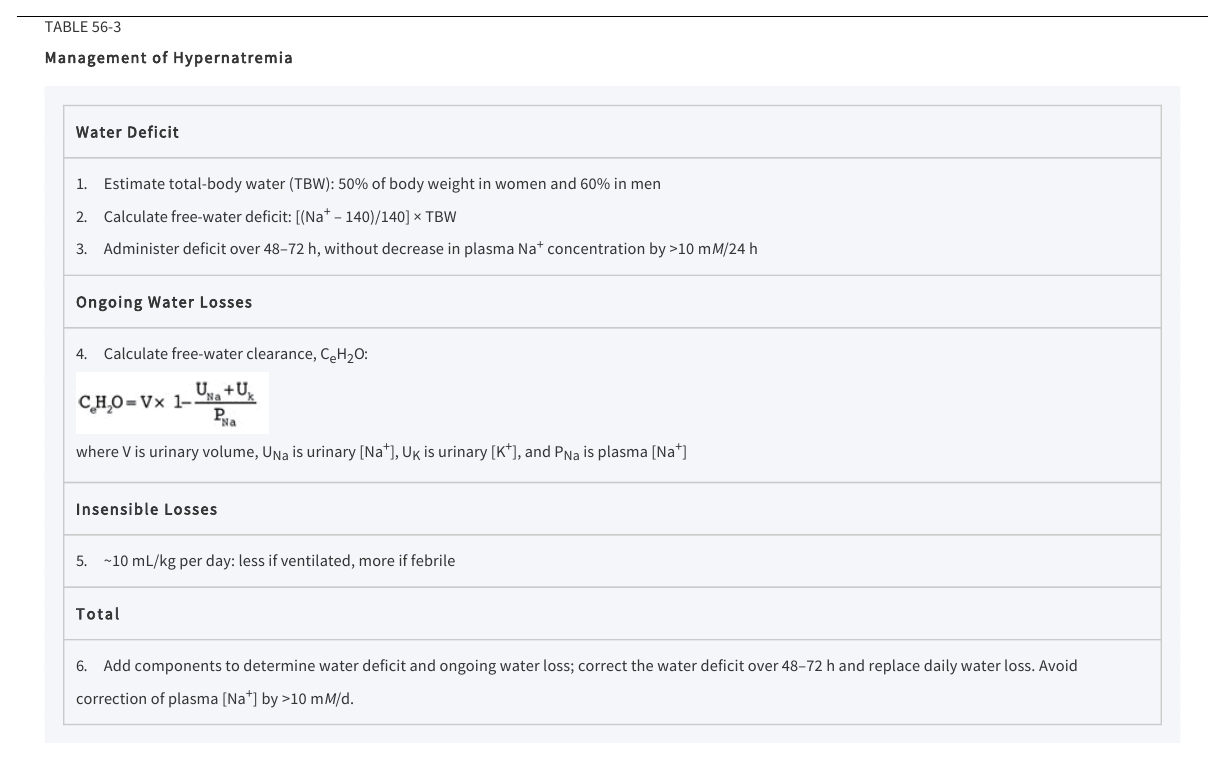Click the Insensible Losses section header
This screenshot has height=759, width=1224.
click(146, 509)
